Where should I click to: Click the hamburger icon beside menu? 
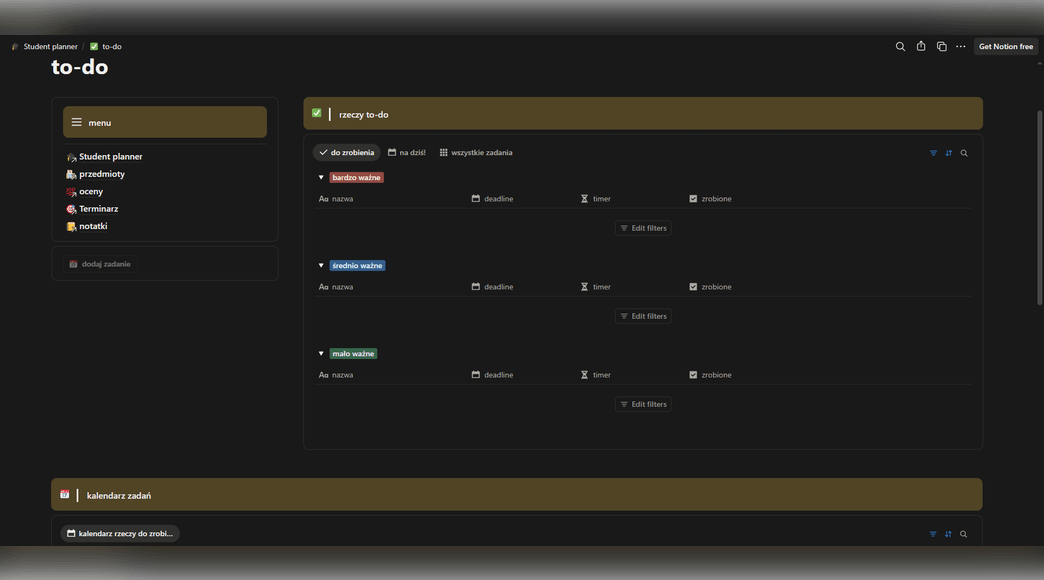(77, 123)
